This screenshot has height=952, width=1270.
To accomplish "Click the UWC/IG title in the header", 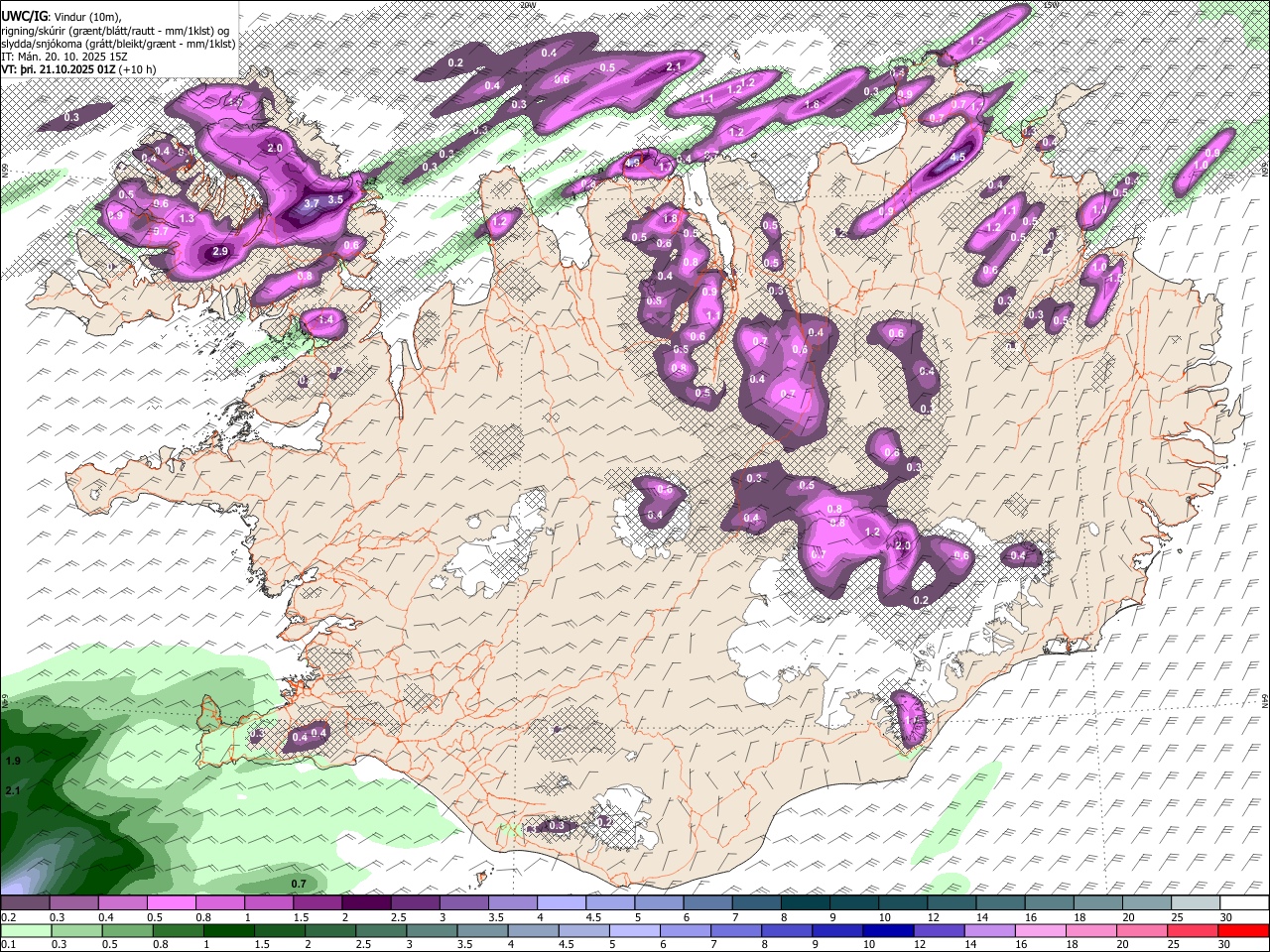I will click(23, 17).
